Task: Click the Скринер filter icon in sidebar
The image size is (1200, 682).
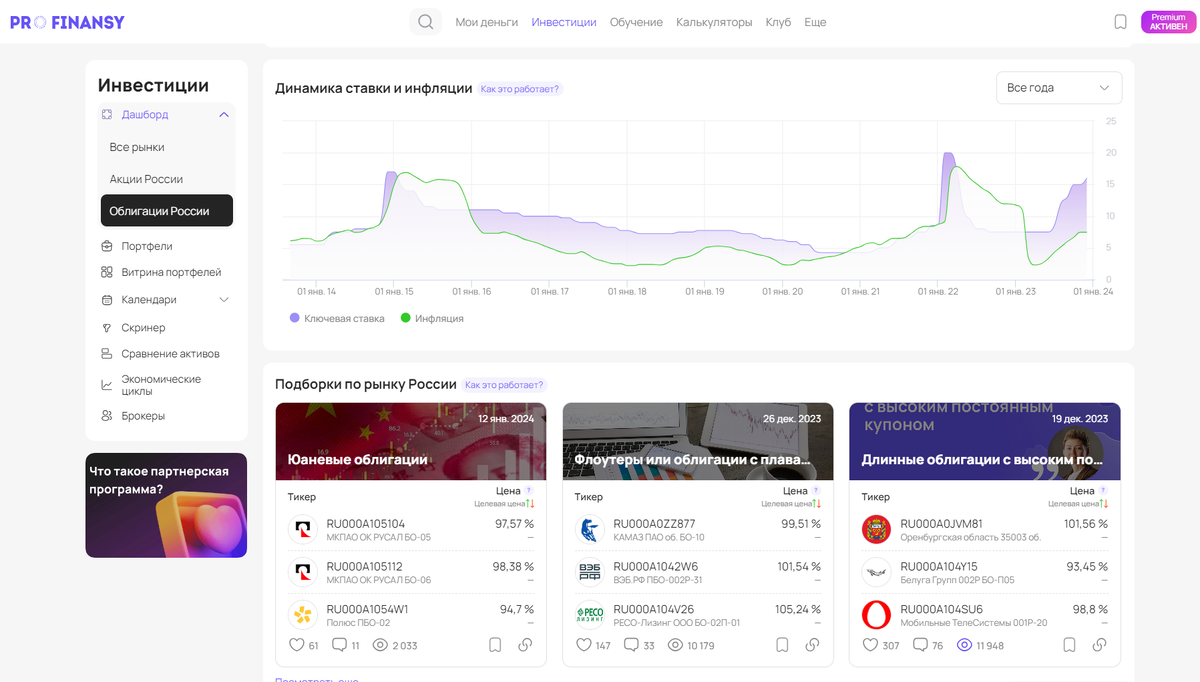Action: (107, 328)
